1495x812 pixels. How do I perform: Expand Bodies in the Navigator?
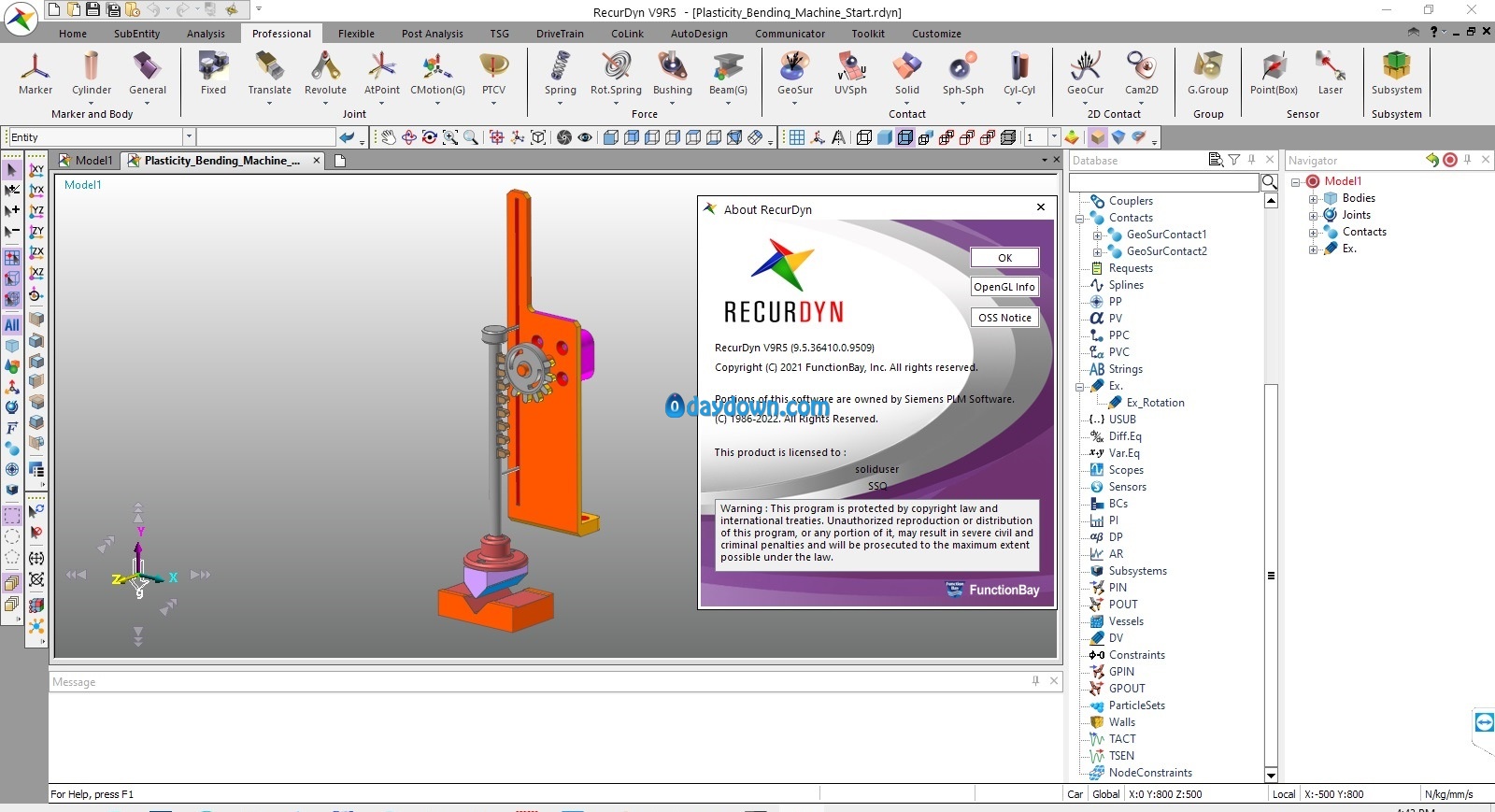click(1313, 198)
